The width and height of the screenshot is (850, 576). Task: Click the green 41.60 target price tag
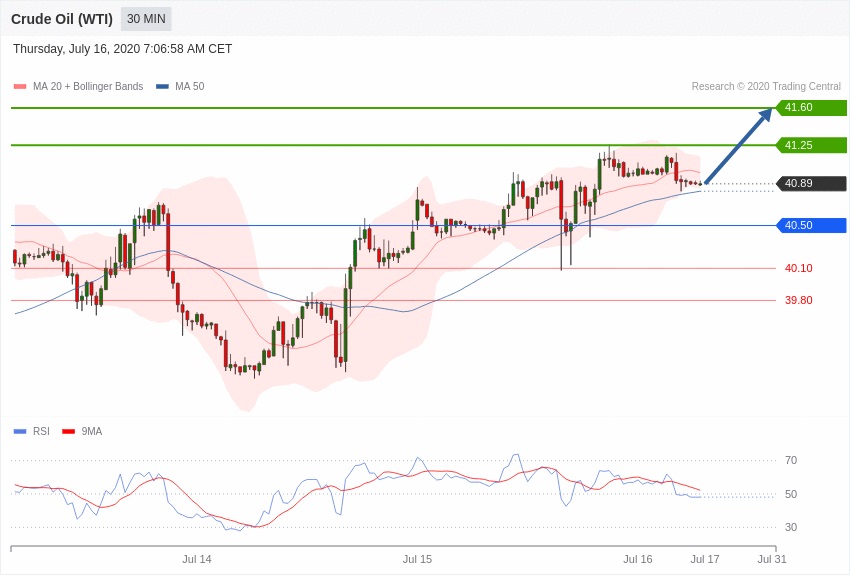pos(810,108)
